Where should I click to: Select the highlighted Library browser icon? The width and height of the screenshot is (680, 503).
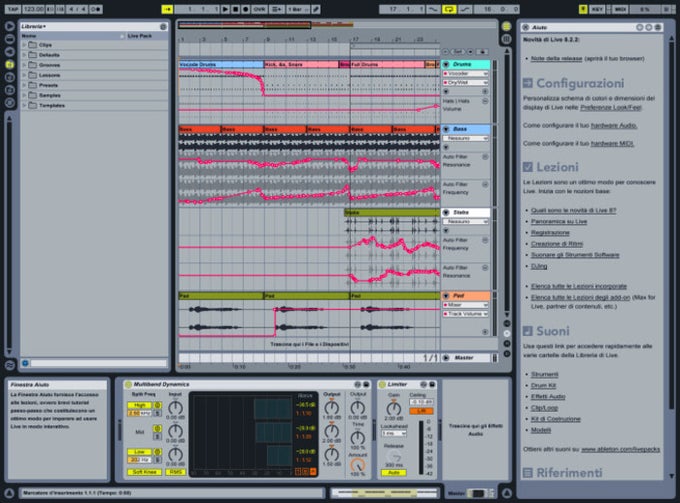pyautogui.click(x=10, y=65)
